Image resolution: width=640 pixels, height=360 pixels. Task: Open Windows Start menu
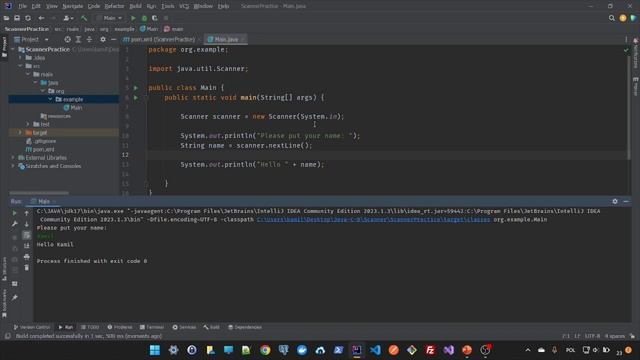(155, 350)
